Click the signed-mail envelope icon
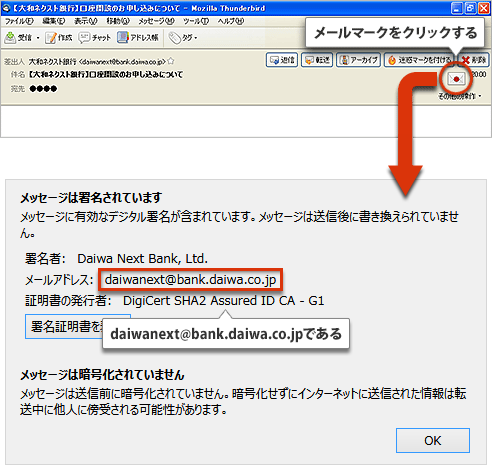Image resolution: width=492 pixels, height=465 pixels. coord(456,79)
